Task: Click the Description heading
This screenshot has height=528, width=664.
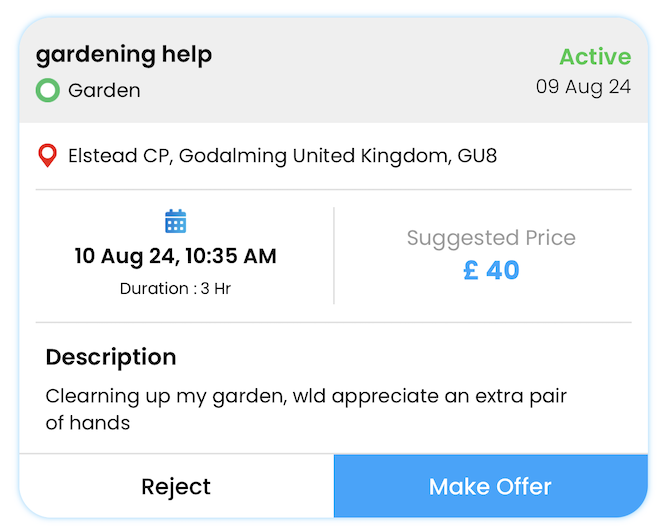Action: [x=111, y=357]
